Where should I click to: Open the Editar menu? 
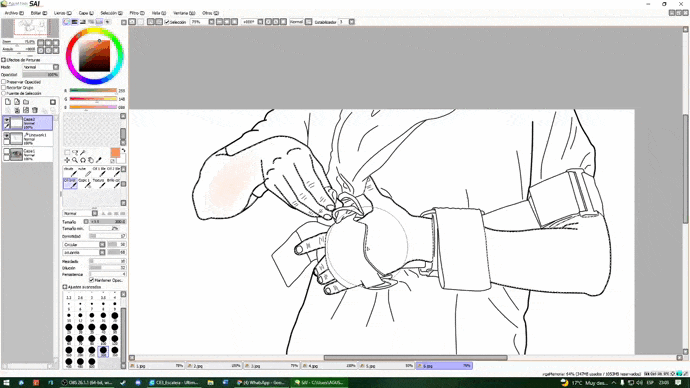pyautogui.click(x=39, y=13)
